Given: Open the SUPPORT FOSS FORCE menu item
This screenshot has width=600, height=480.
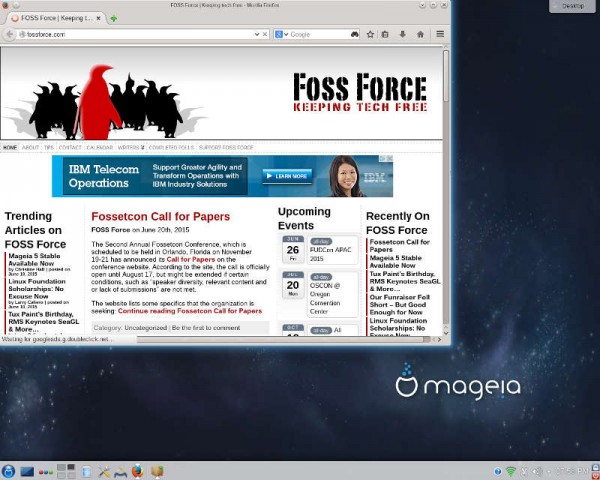Looking at the screenshot, I should click(226, 147).
